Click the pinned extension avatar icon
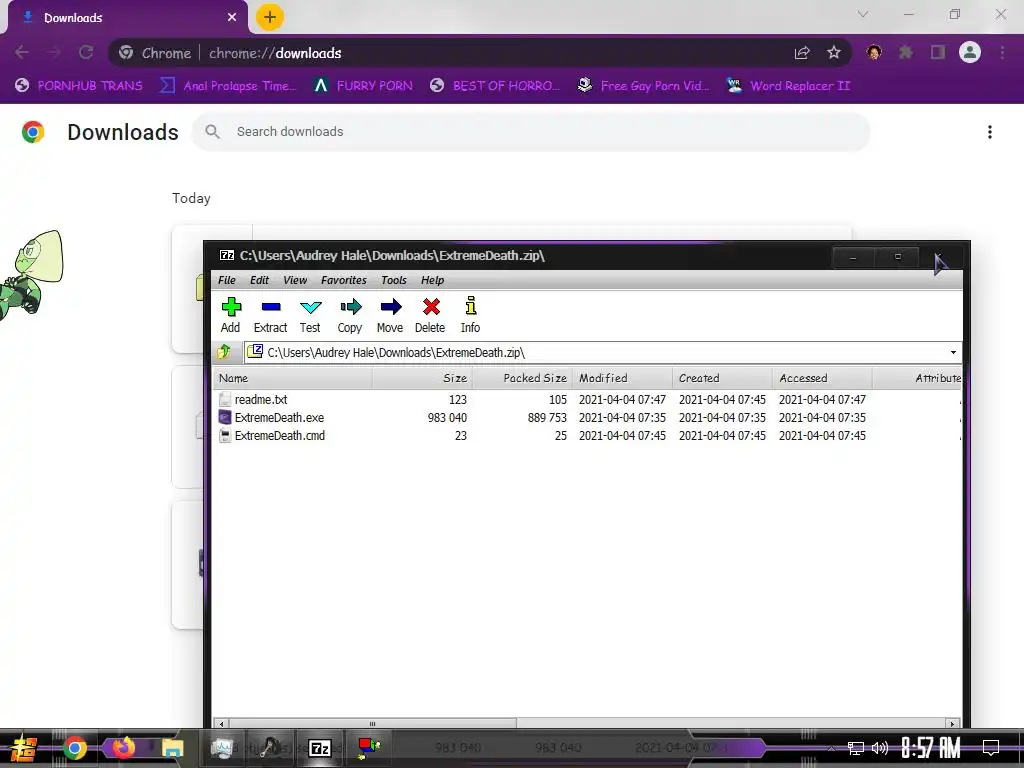The height and width of the screenshot is (768, 1024). pyautogui.click(x=874, y=52)
